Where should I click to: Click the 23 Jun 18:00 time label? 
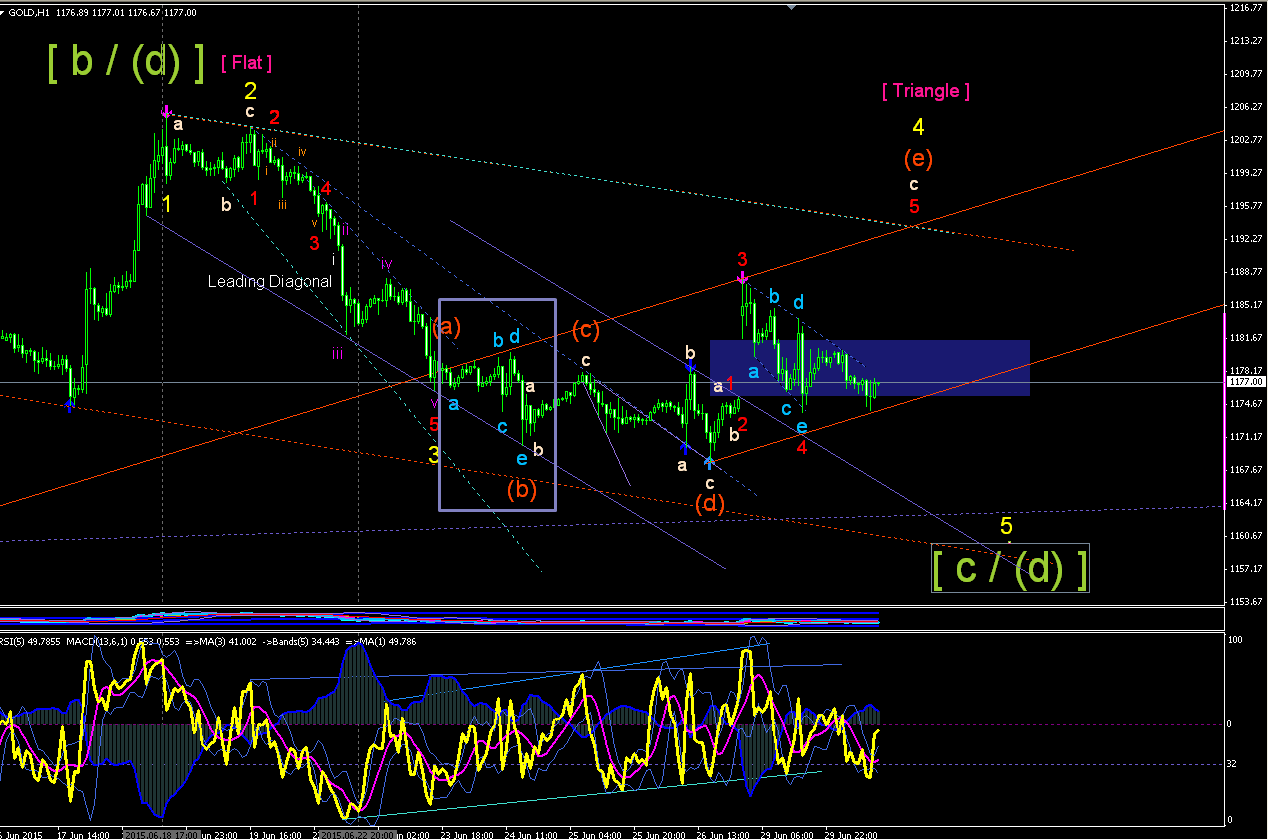(466, 834)
